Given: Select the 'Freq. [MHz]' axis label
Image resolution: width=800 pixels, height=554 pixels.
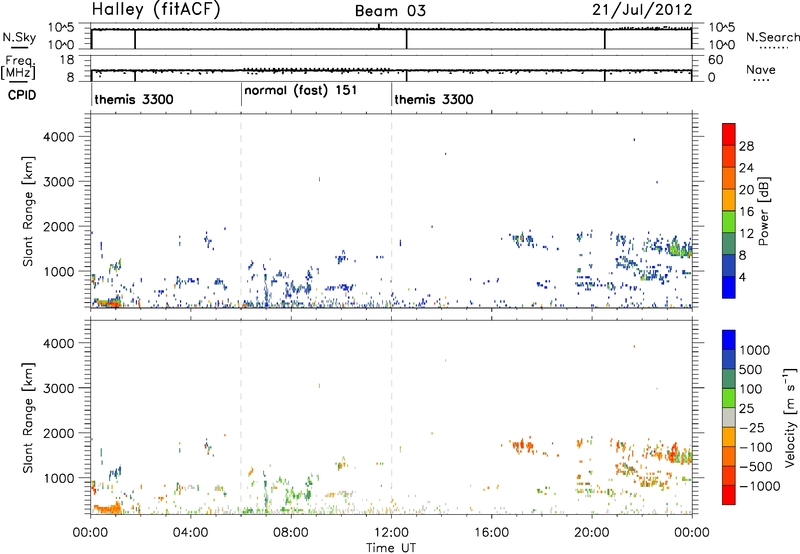Looking at the screenshot, I should (20, 67).
